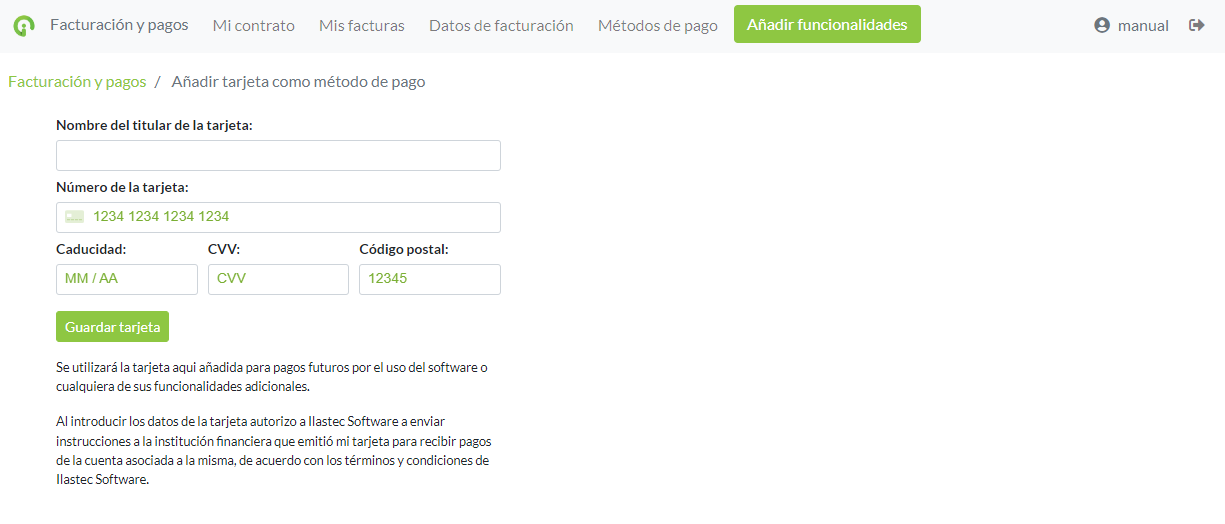This screenshot has height=524, width=1225.
Task: Click the logout arrow icon
Action: click(x=1196, y=25)
